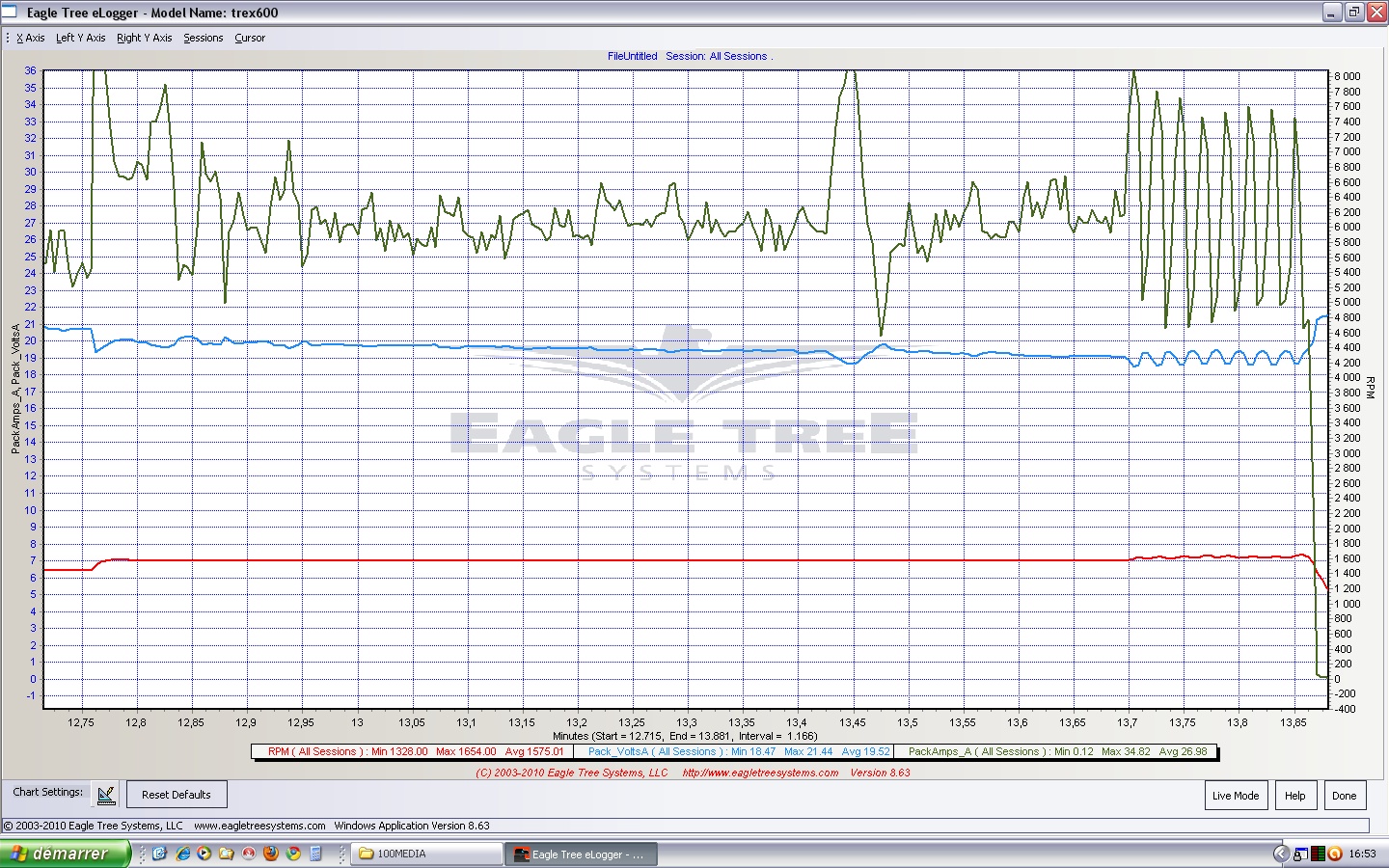1389x868 pixels.
Task: Click the 16:53 system clock
Action: coord(1362,854)
